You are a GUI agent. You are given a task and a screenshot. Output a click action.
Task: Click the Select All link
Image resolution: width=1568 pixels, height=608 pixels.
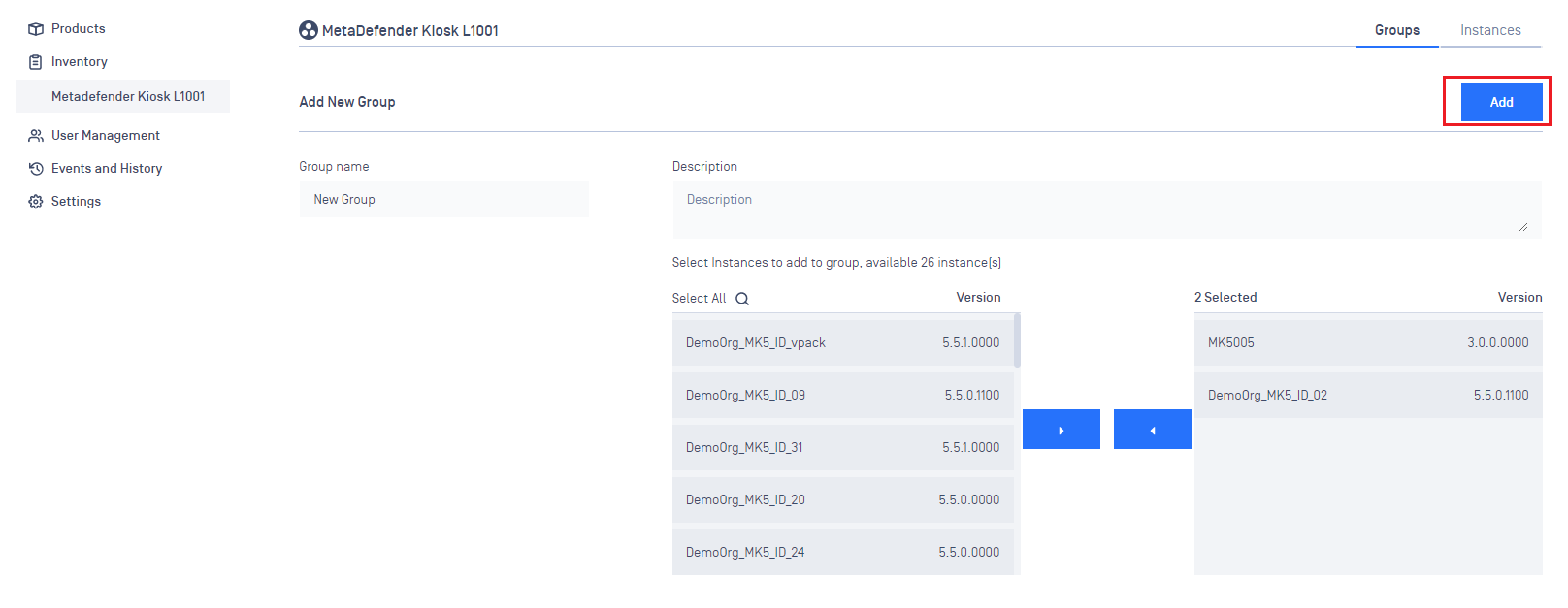click(x=699, y=299)
